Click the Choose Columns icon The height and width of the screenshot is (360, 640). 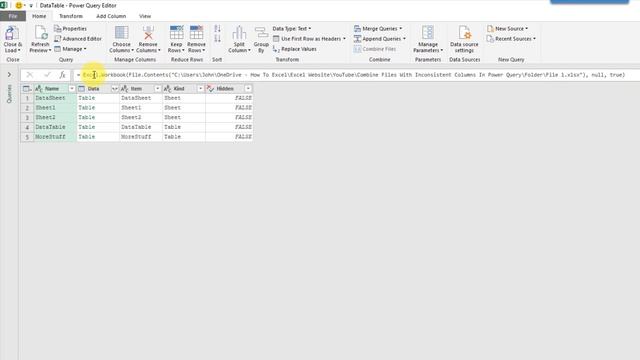tap(121, 33)
